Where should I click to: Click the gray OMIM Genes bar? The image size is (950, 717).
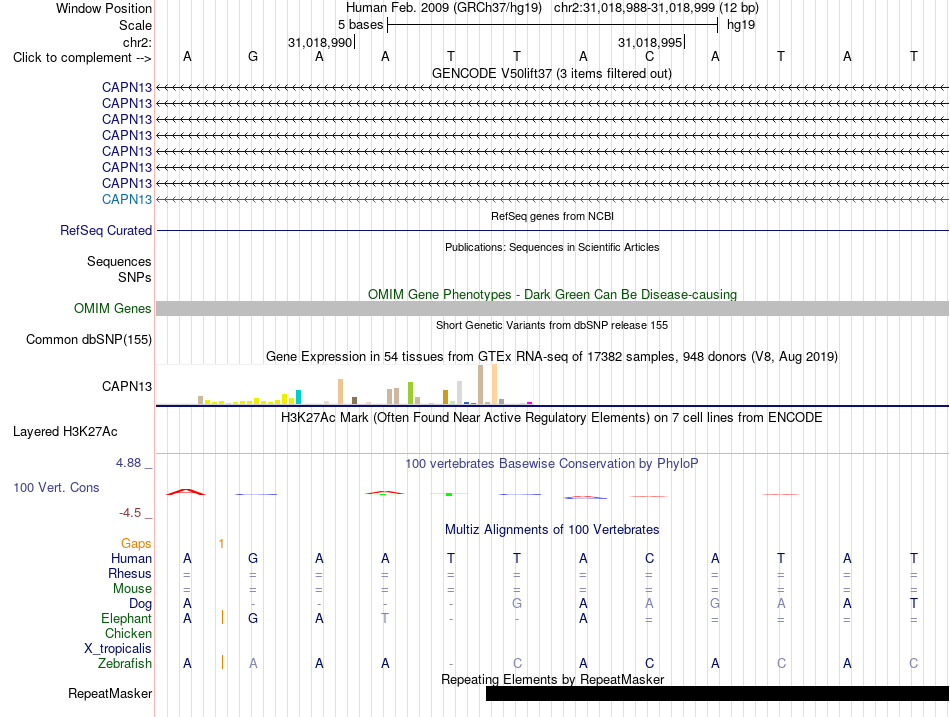click(553, 308)
